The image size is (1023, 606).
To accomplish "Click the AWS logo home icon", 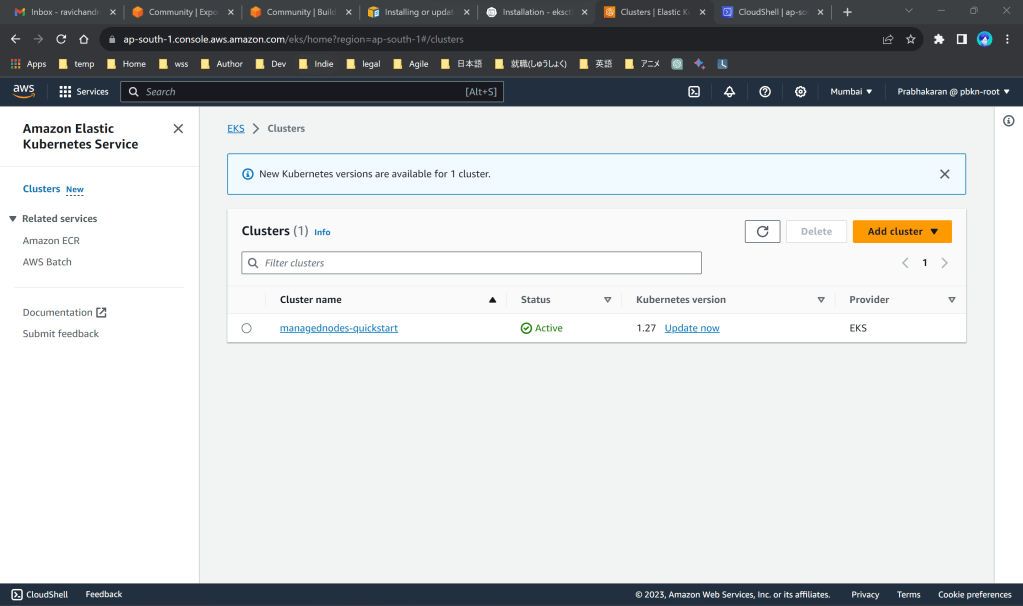I will 24,91.
